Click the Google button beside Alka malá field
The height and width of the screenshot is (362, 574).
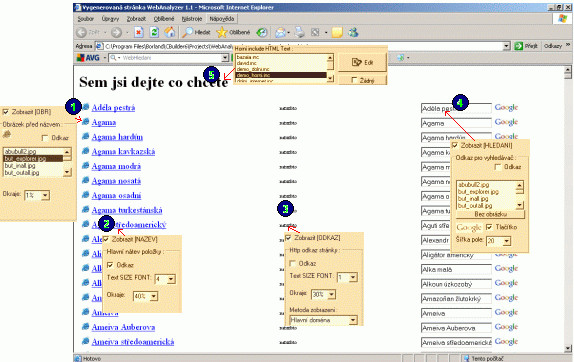[x=506, y=269]
